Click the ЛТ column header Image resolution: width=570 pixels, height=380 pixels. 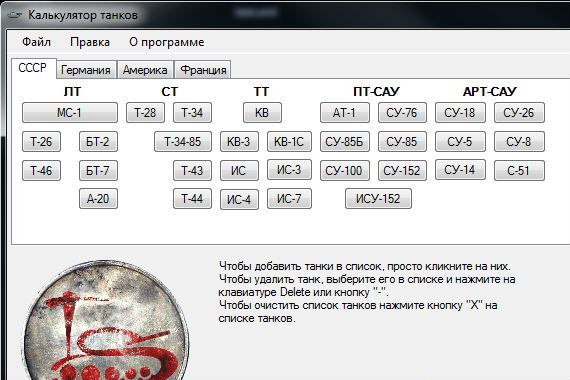(72, 92)
